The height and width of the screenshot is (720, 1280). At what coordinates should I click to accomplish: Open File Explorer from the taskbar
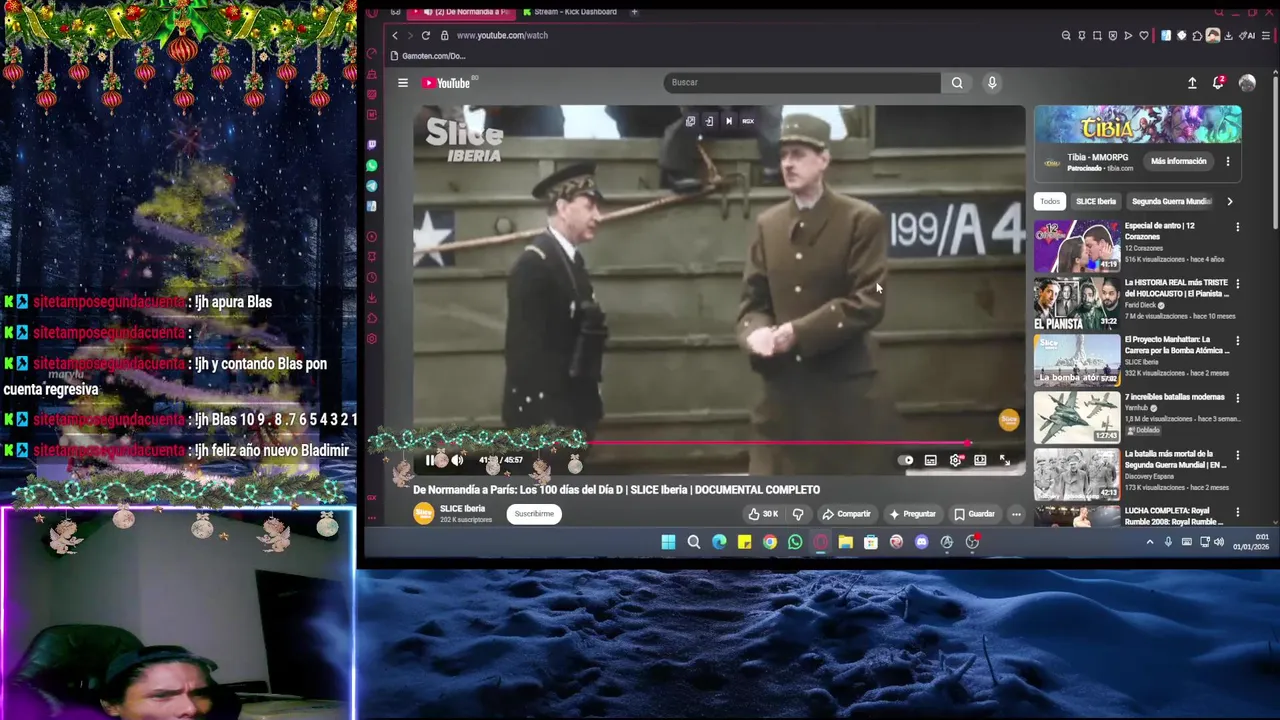[845, 542]
